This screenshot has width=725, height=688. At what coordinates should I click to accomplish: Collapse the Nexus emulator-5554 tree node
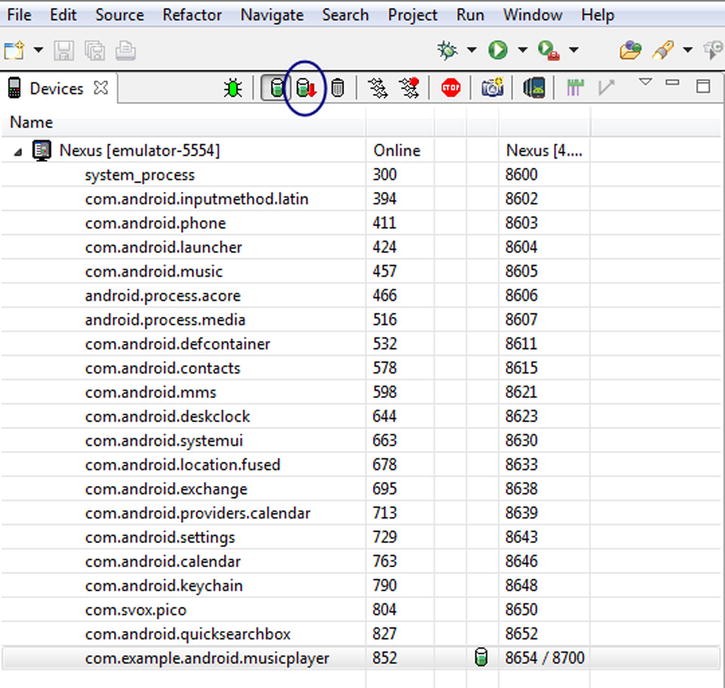[x=18, y=152]
